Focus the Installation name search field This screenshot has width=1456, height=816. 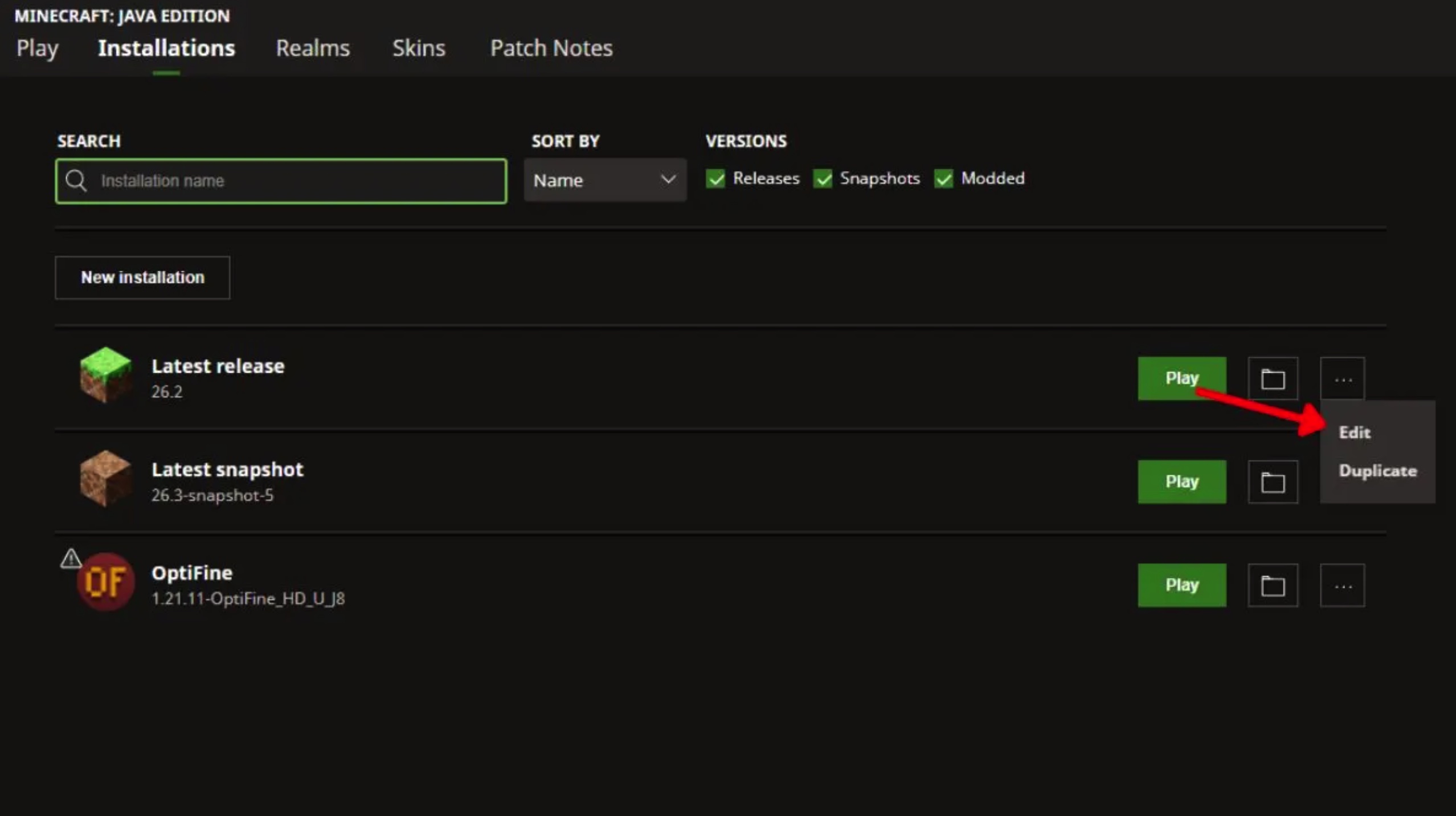[x=281, y=181]
